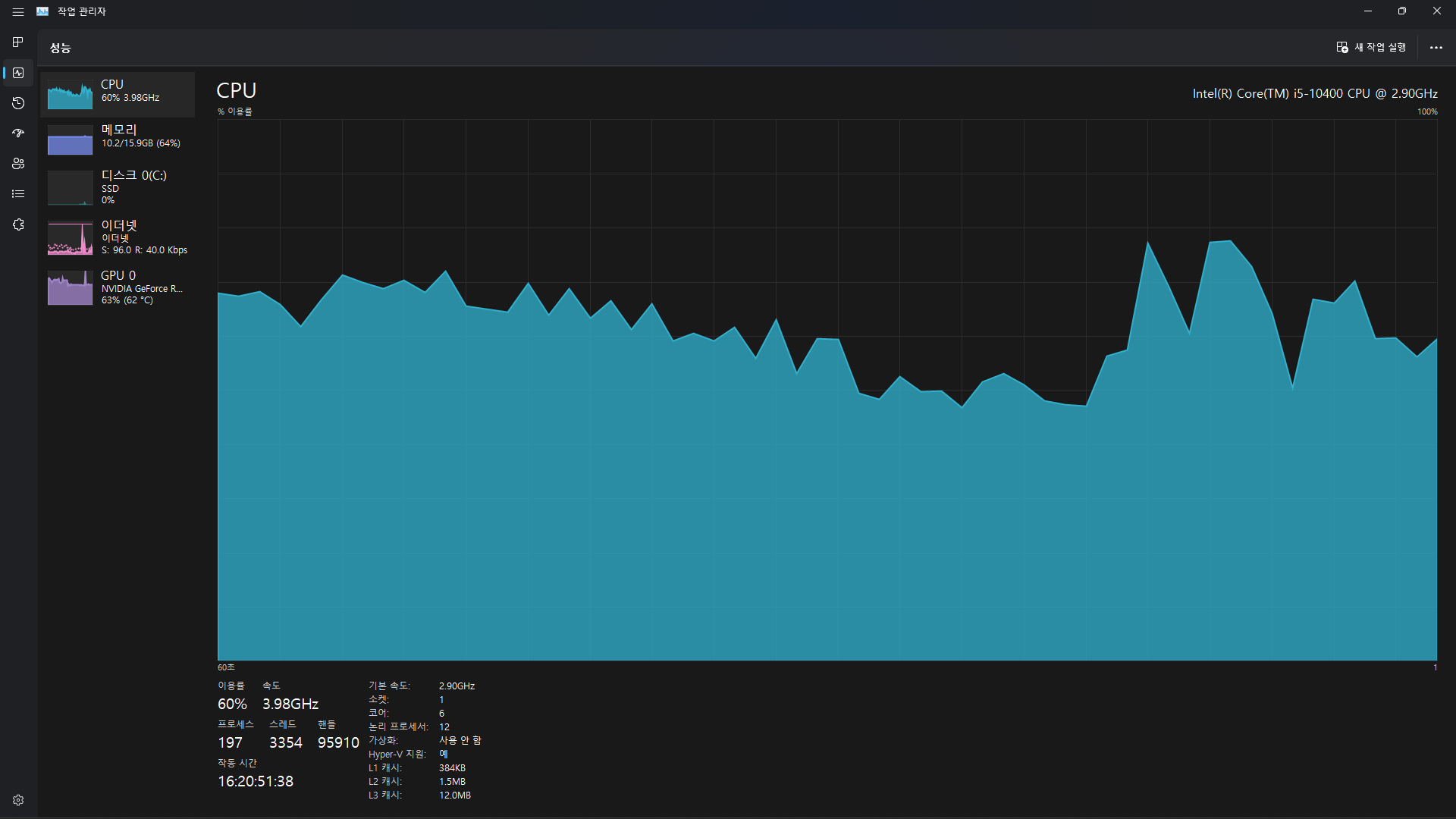Screen dimensions: 1456x819
Task: Click the 95910 handles value
Action: [x=338, y=742]
